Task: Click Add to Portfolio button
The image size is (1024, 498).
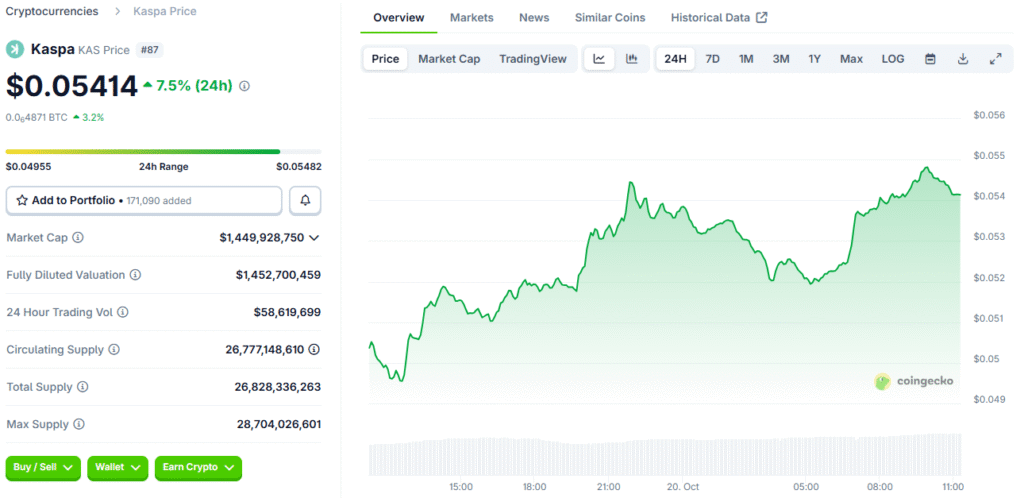Action: pyautogui.click(x=144, y=200)
